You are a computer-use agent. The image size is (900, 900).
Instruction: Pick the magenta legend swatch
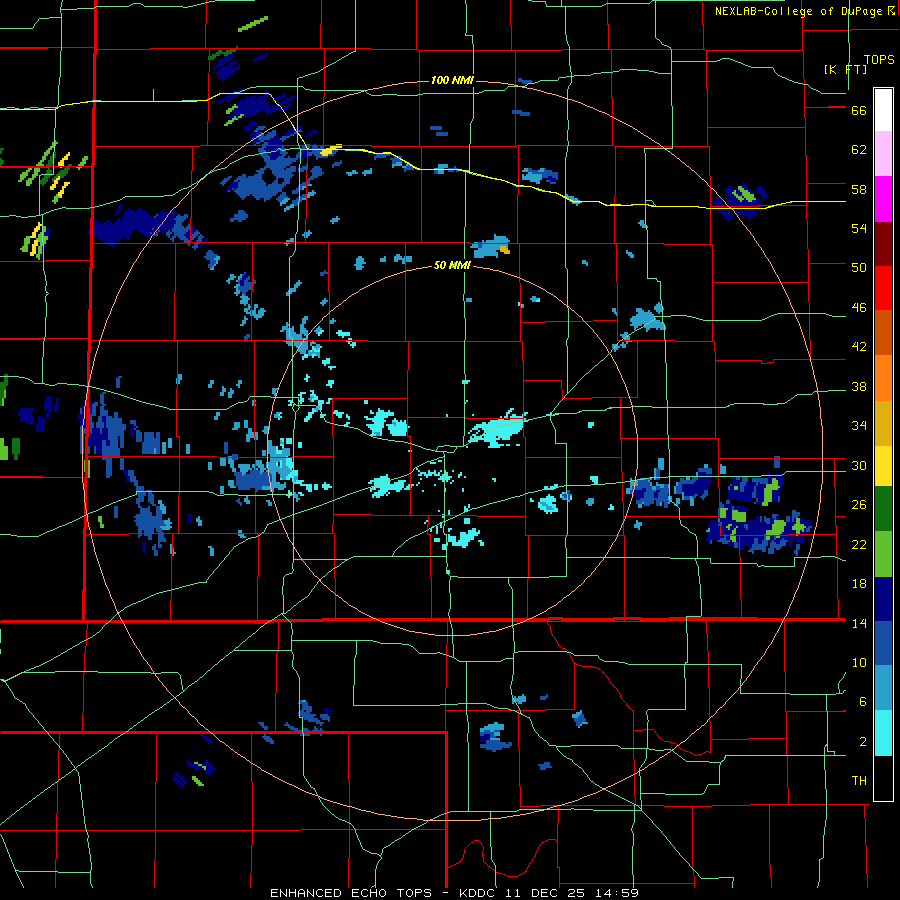883,199
